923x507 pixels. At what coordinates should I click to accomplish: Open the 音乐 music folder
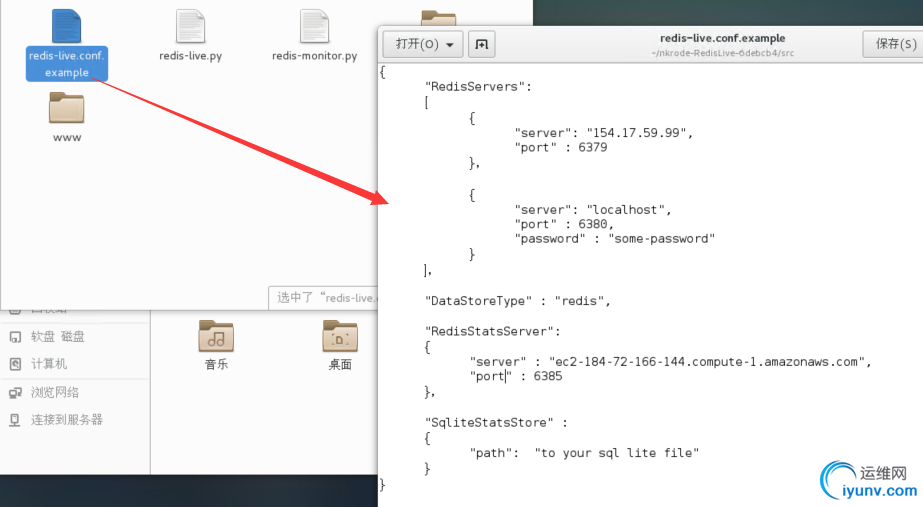click(216, 336)
